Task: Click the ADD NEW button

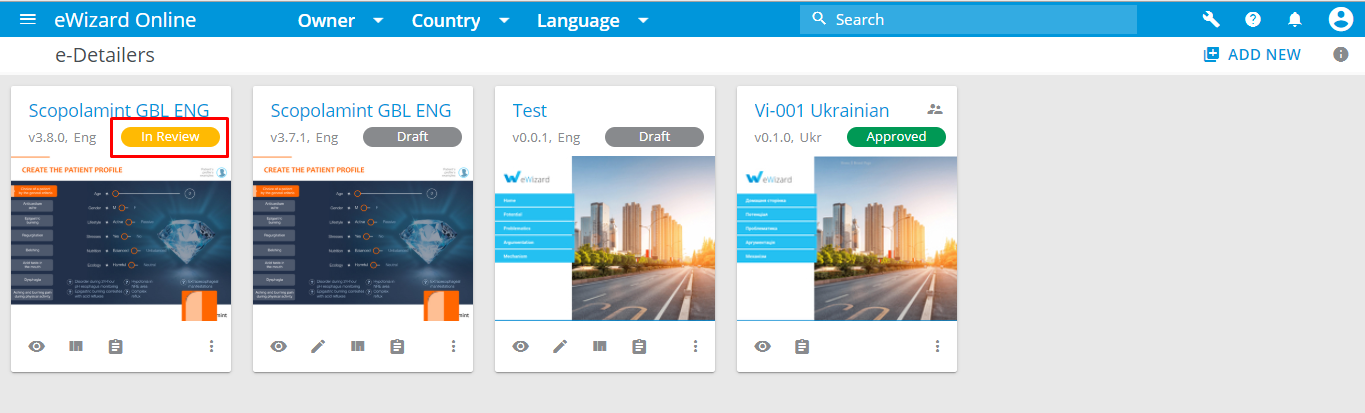Action: [x=1252, y=55]
